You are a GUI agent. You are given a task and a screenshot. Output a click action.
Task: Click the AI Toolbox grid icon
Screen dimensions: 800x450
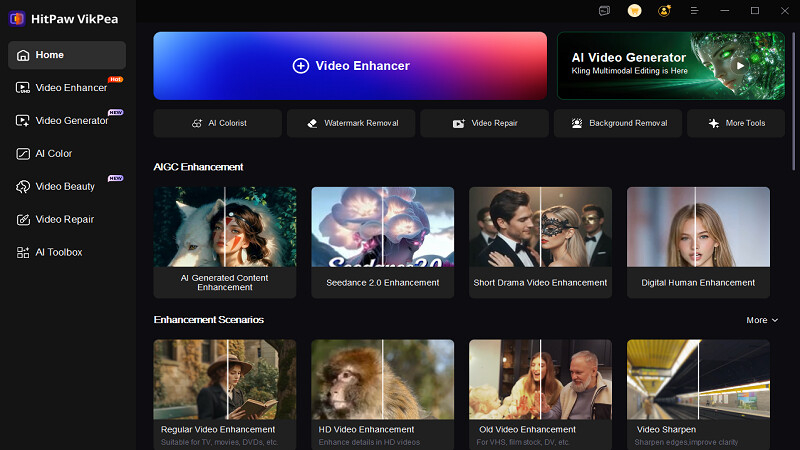(23, 253)
